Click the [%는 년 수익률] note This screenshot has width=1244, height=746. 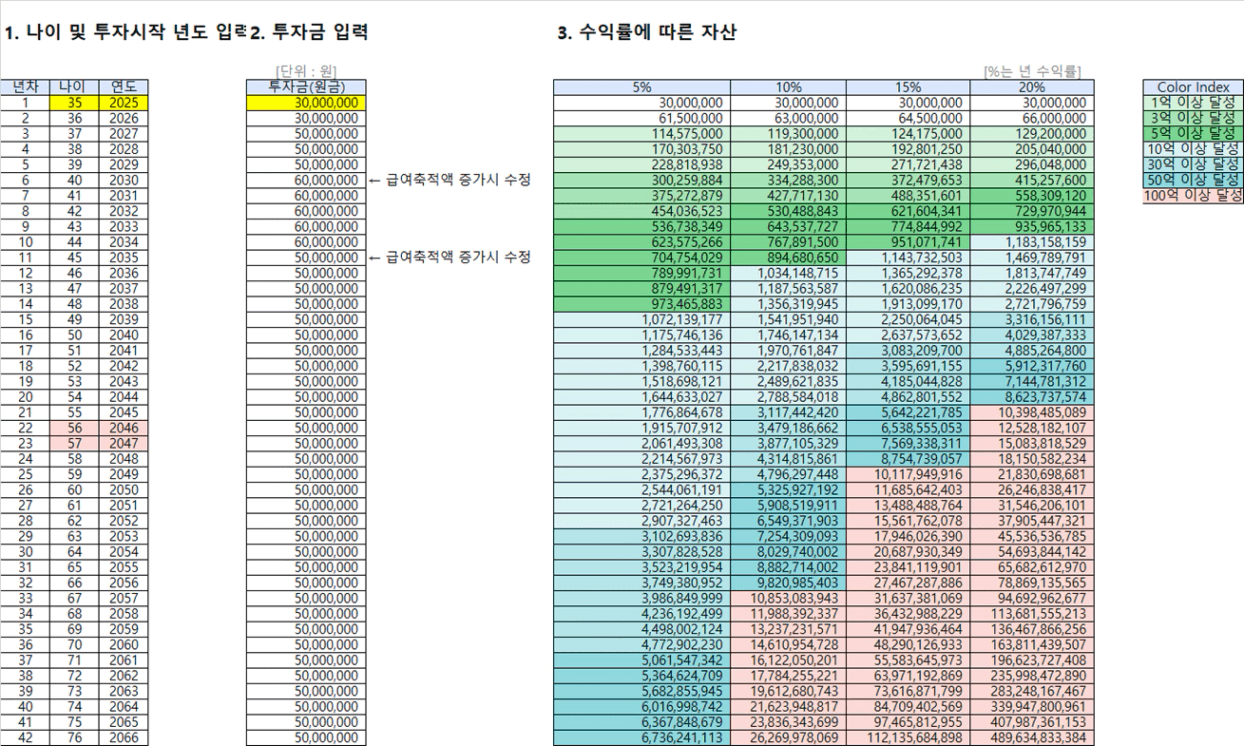[1032, 72]
